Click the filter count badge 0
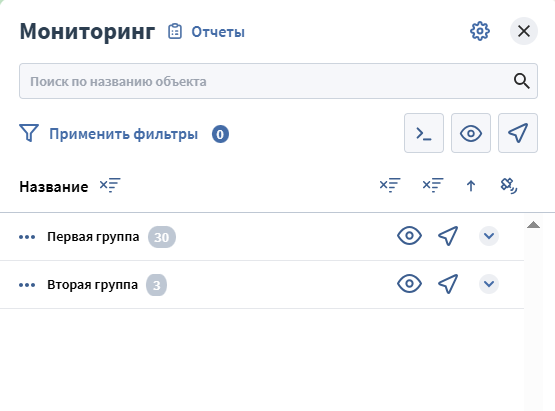 [220, 134]
